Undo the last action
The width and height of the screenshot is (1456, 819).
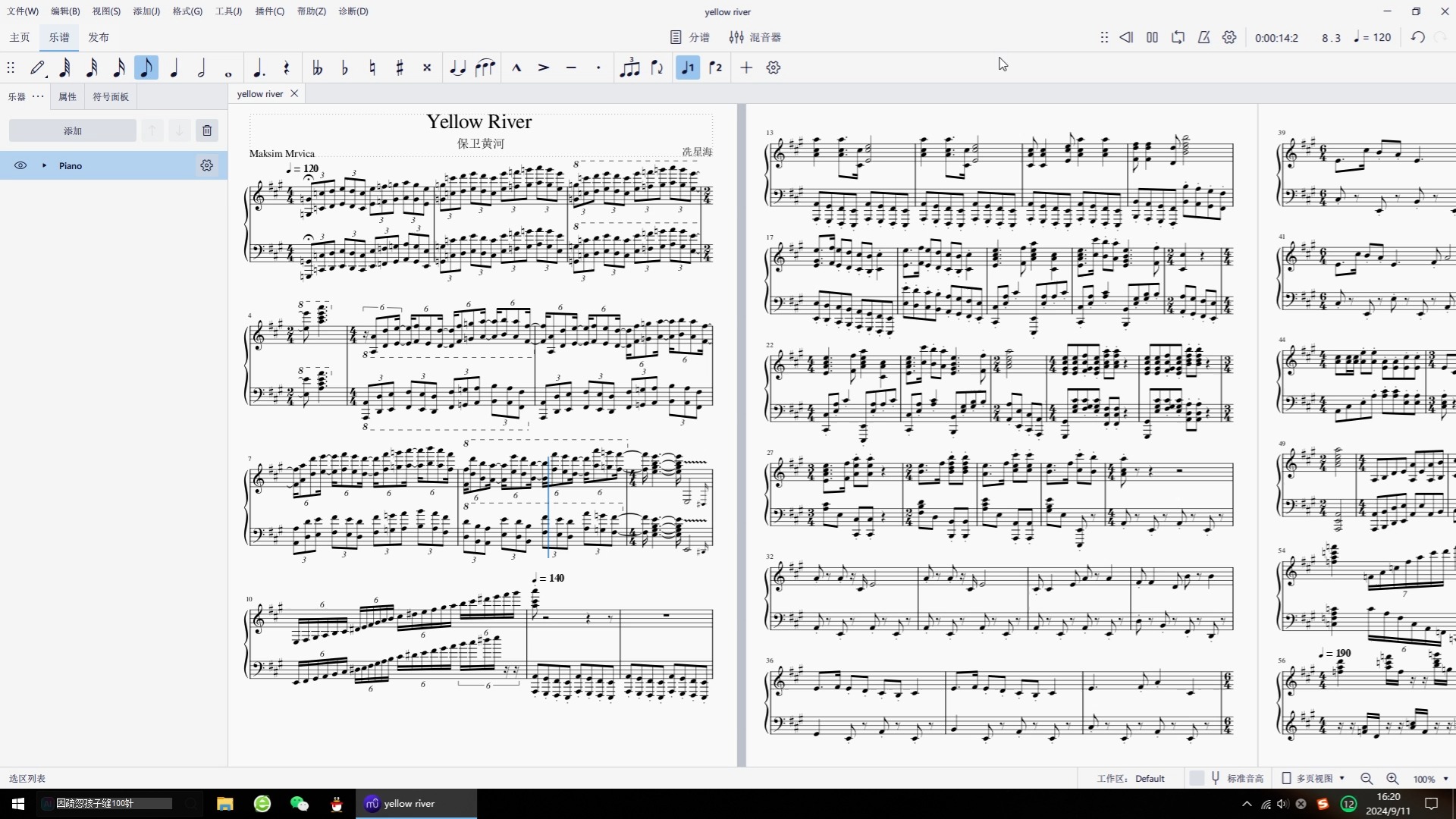1418,37
